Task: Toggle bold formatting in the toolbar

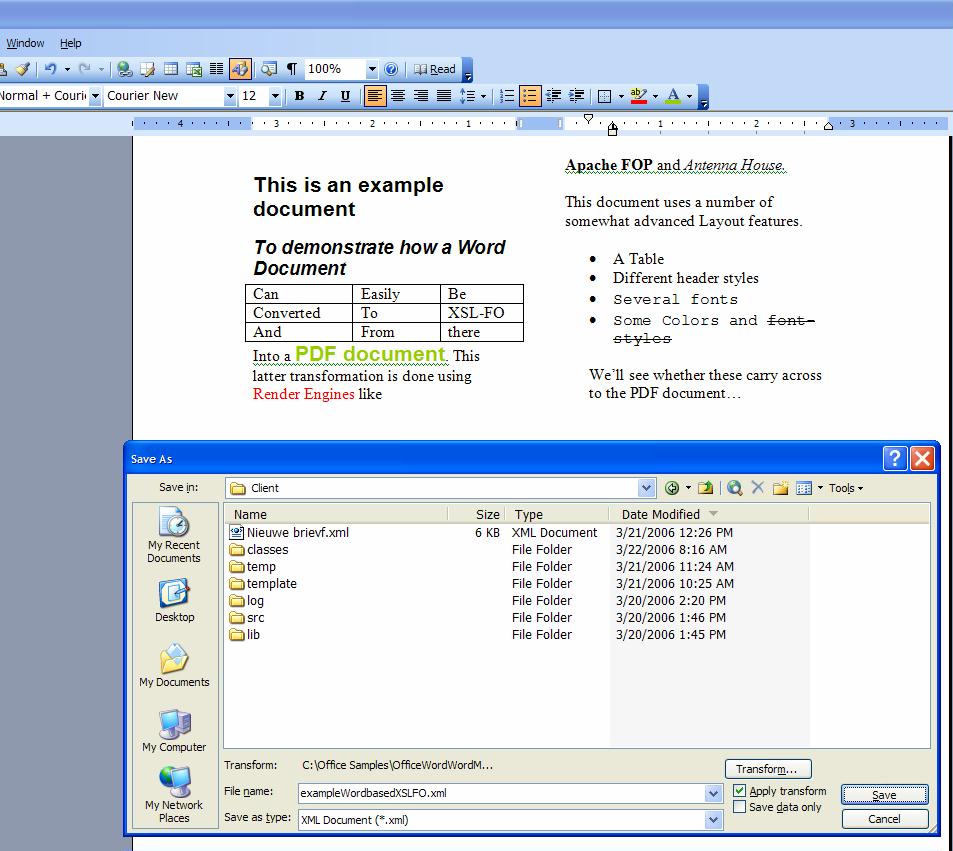Action: (299, 96)
